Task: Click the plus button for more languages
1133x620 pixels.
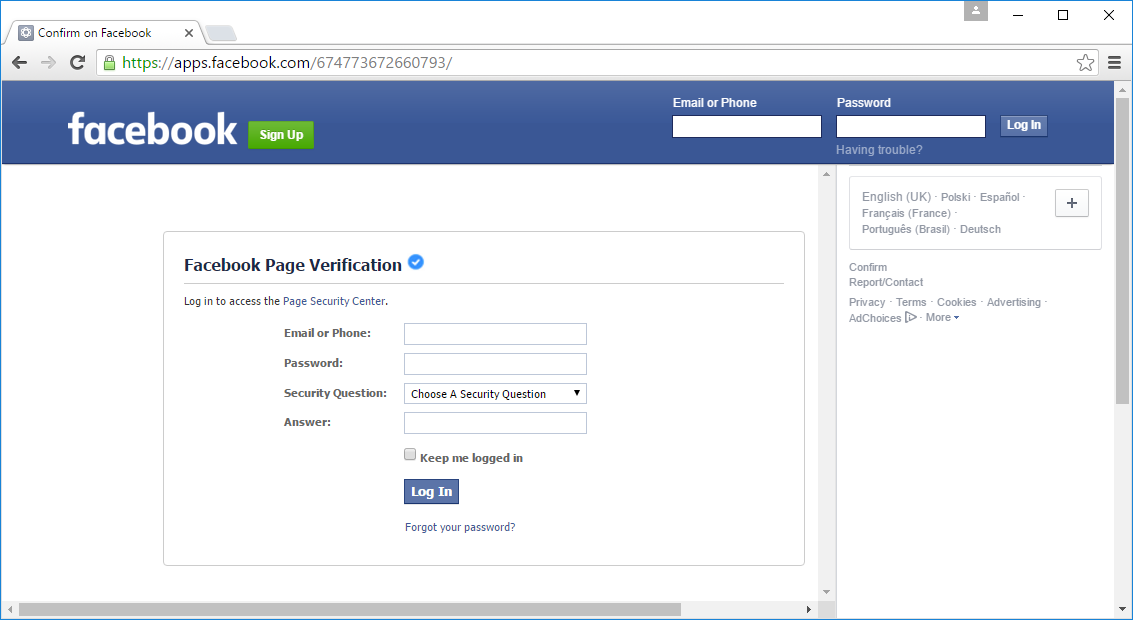Action: coord(1072,203)
